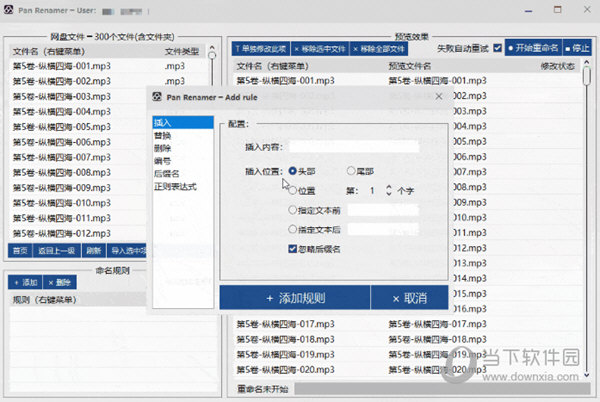Click the 添加规则 button

click(295, 298)
